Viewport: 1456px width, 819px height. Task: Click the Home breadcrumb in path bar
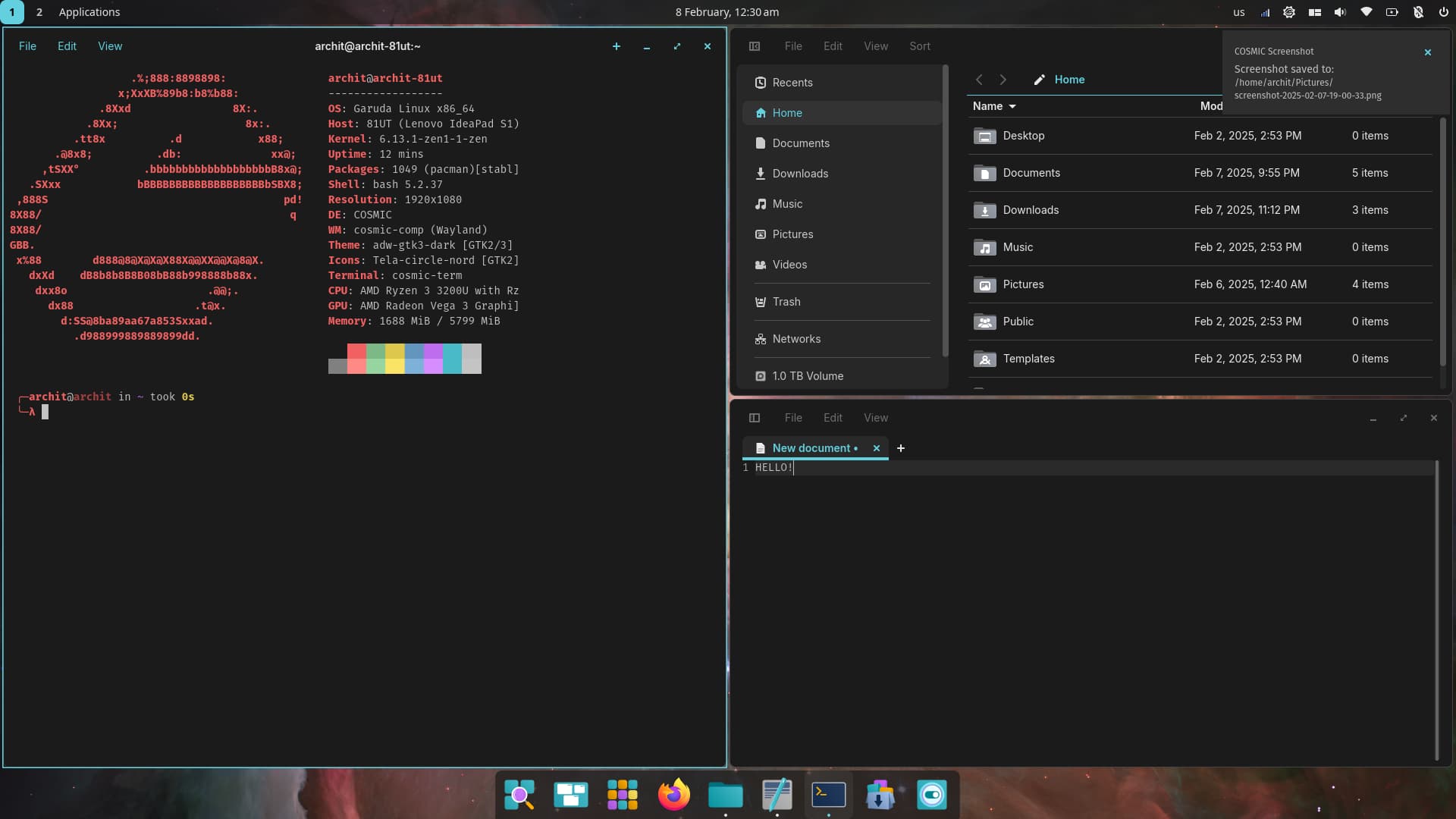[1069, 80]
